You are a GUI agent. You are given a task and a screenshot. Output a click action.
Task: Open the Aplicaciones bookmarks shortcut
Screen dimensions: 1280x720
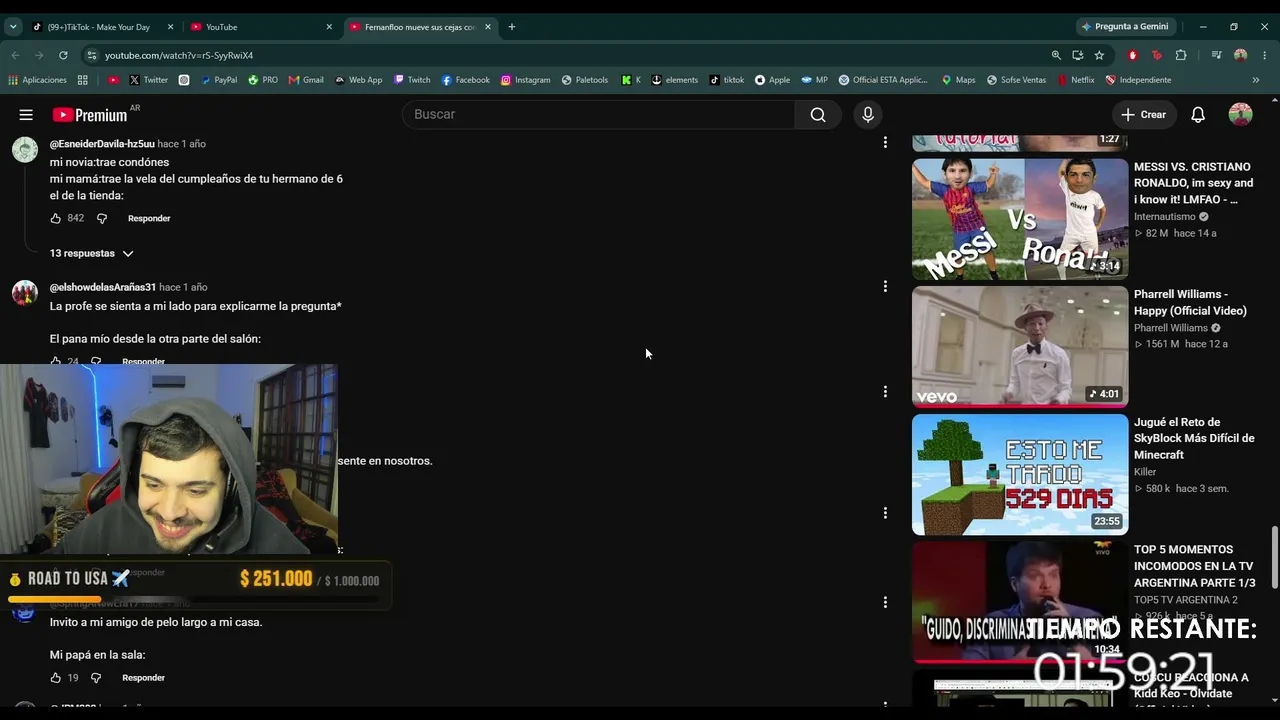click(37, 80)
